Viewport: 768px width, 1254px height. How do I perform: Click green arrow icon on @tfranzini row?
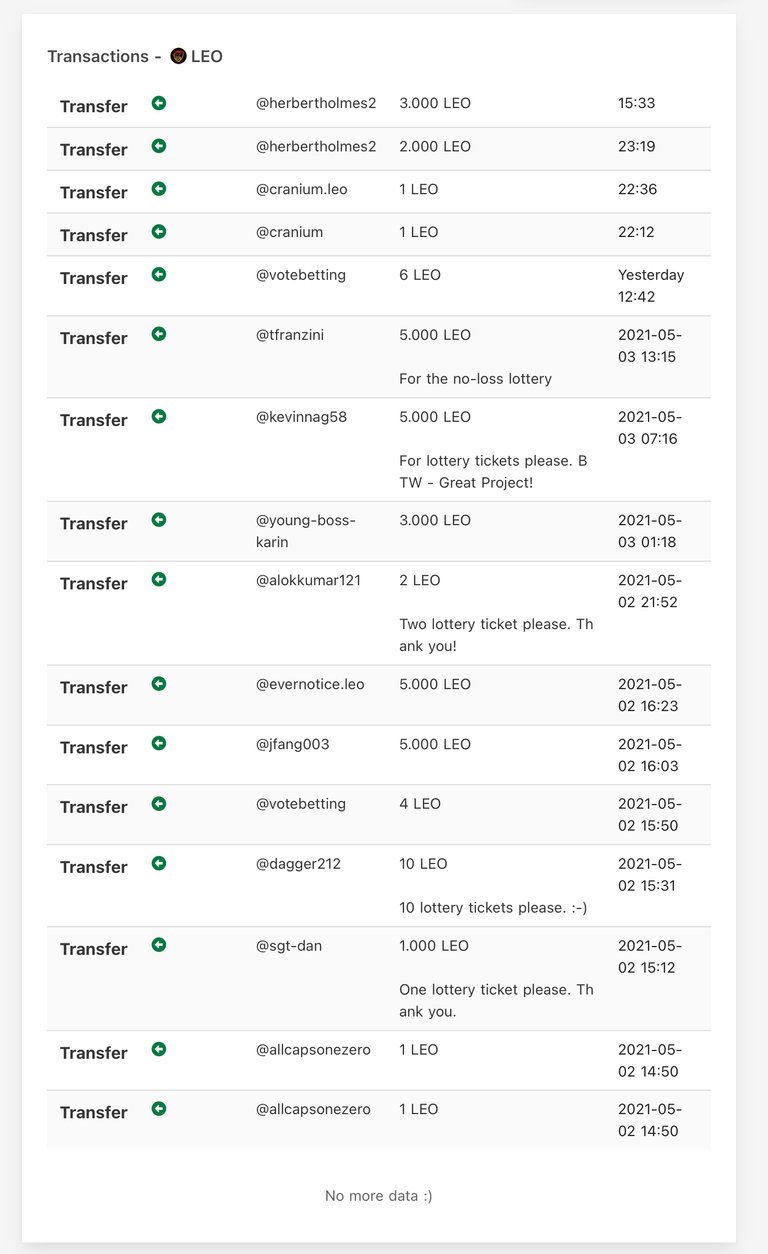tap(158, 335)
